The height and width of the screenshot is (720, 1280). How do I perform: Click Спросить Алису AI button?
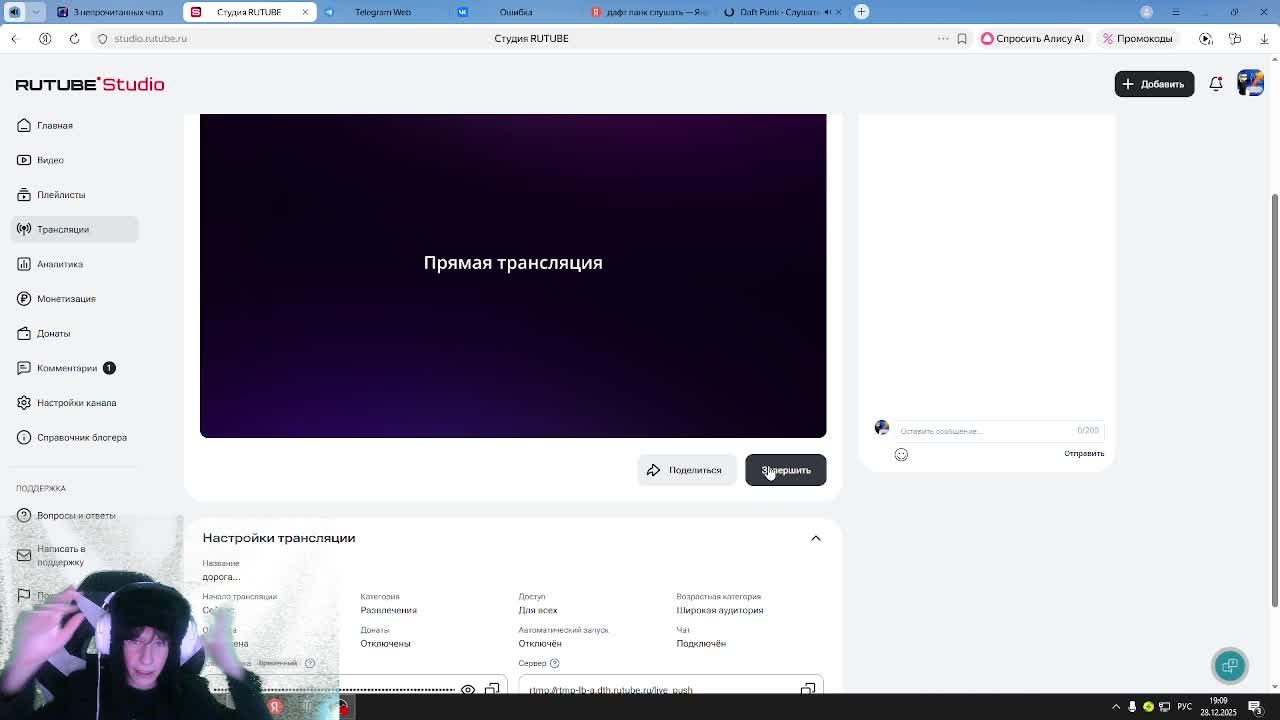1033,38
